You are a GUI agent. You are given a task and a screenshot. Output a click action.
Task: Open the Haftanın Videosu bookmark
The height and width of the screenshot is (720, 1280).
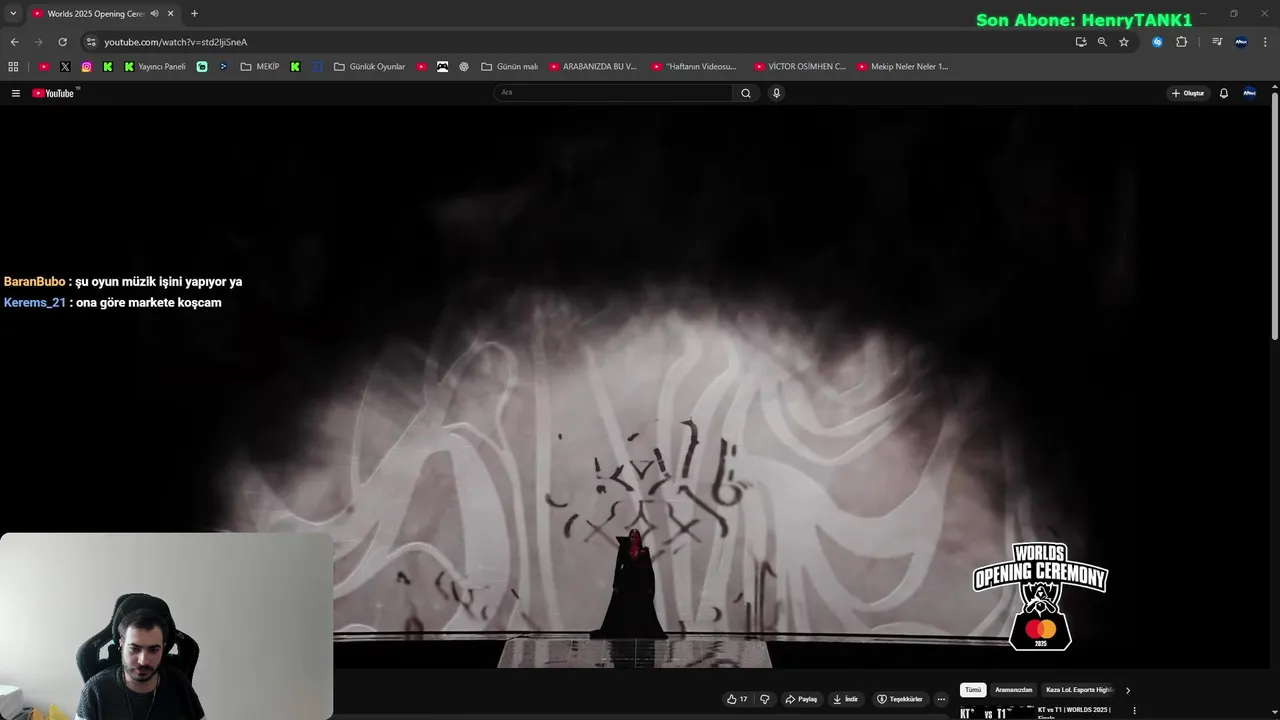click(694, 67)
